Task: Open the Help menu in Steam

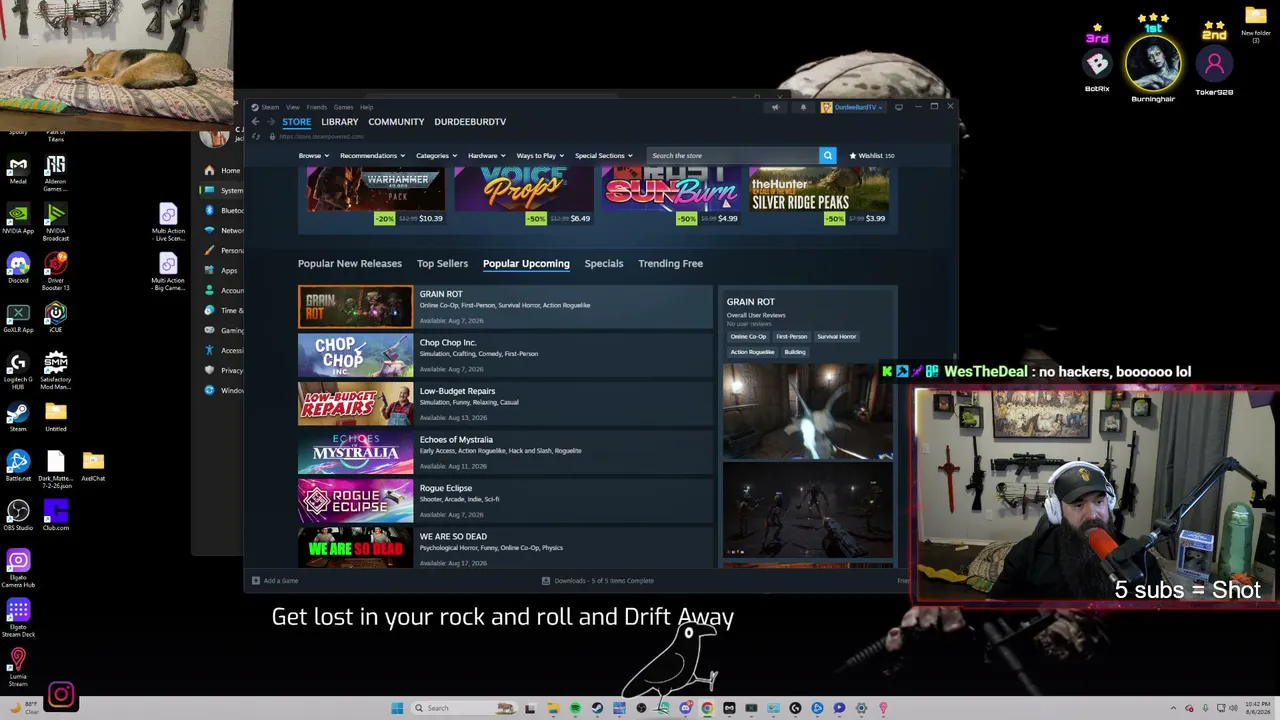Action: click(x=366, y=107)
